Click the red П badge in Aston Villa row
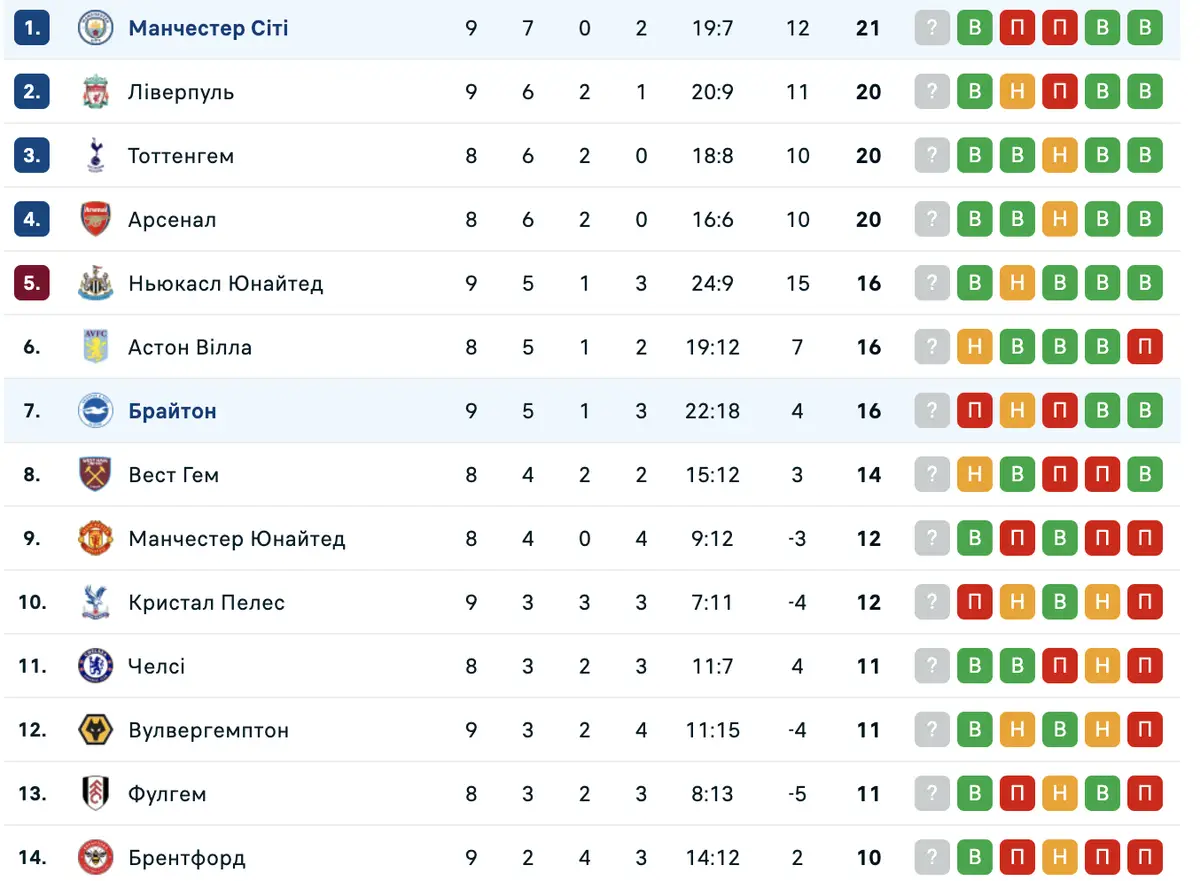The width and height of the screenshot is (1200, 881). 1145,347
